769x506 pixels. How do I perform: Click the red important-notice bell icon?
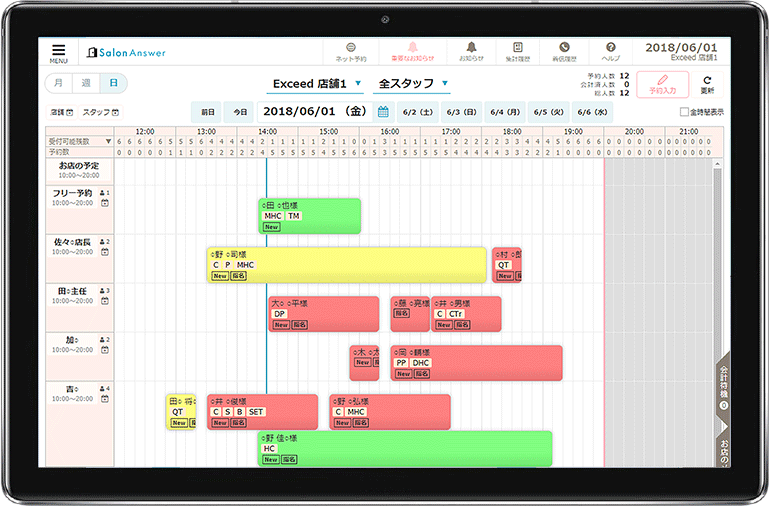click(413, 52)
